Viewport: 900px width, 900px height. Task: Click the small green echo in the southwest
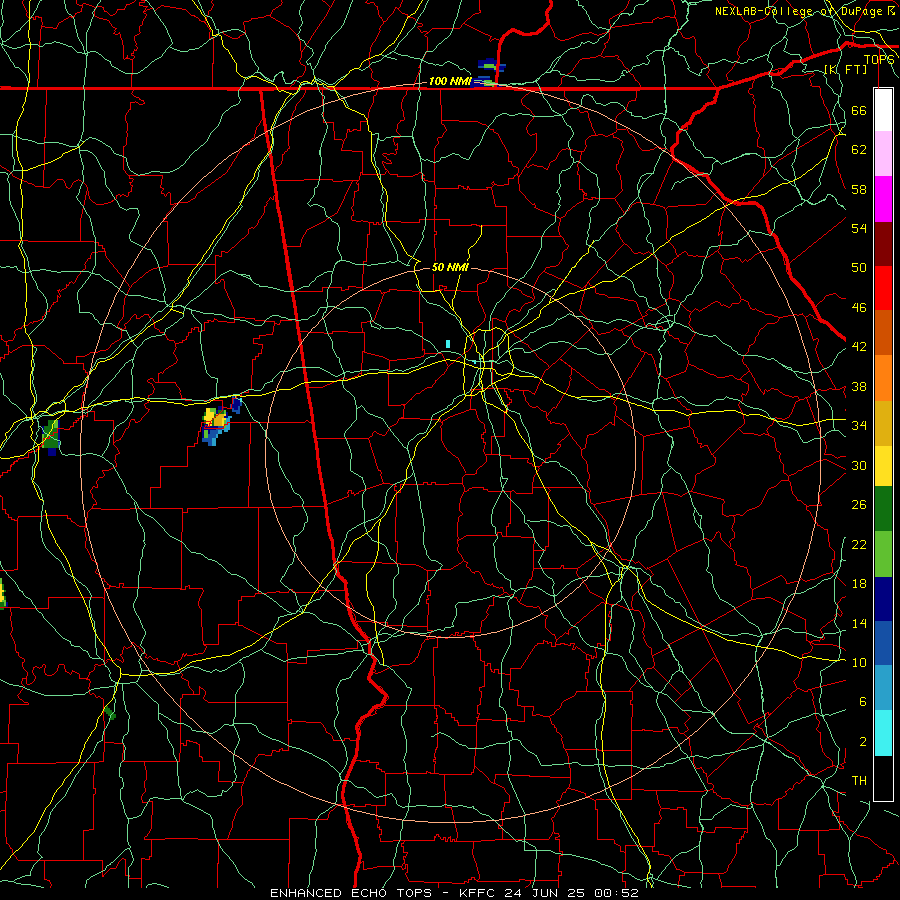point(110,714)
